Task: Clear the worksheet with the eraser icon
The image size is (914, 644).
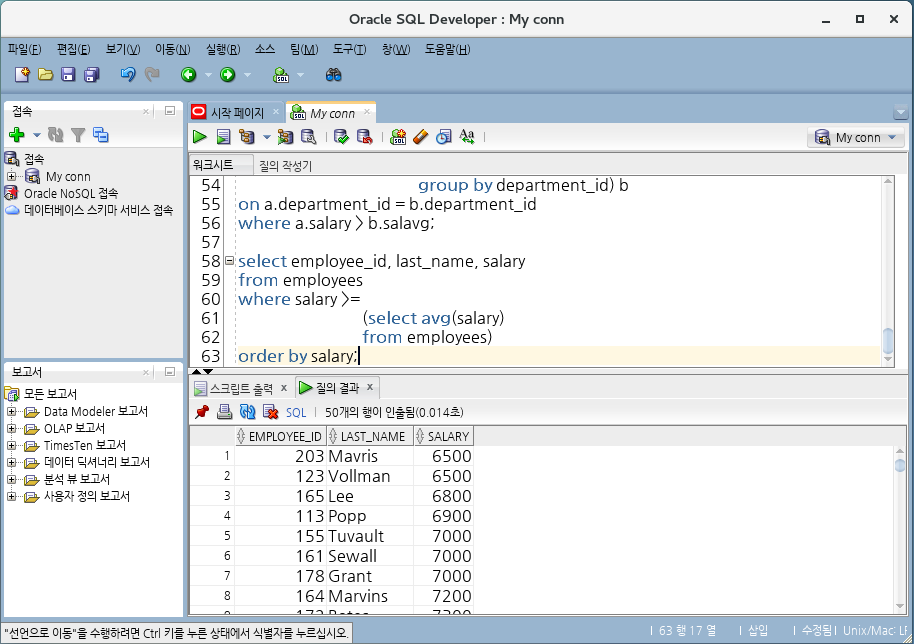Action: point(420,137)
